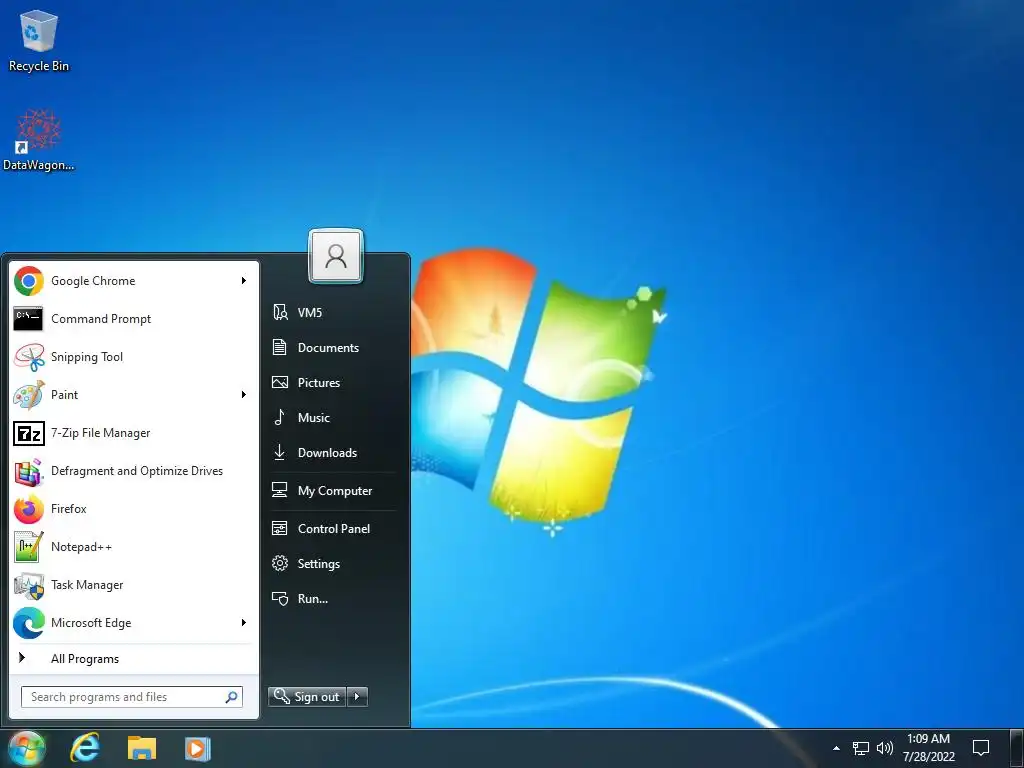1024x768 pixels.
Task: Open the shutdown options arrow beside Sign out
Action: [357, 697]
